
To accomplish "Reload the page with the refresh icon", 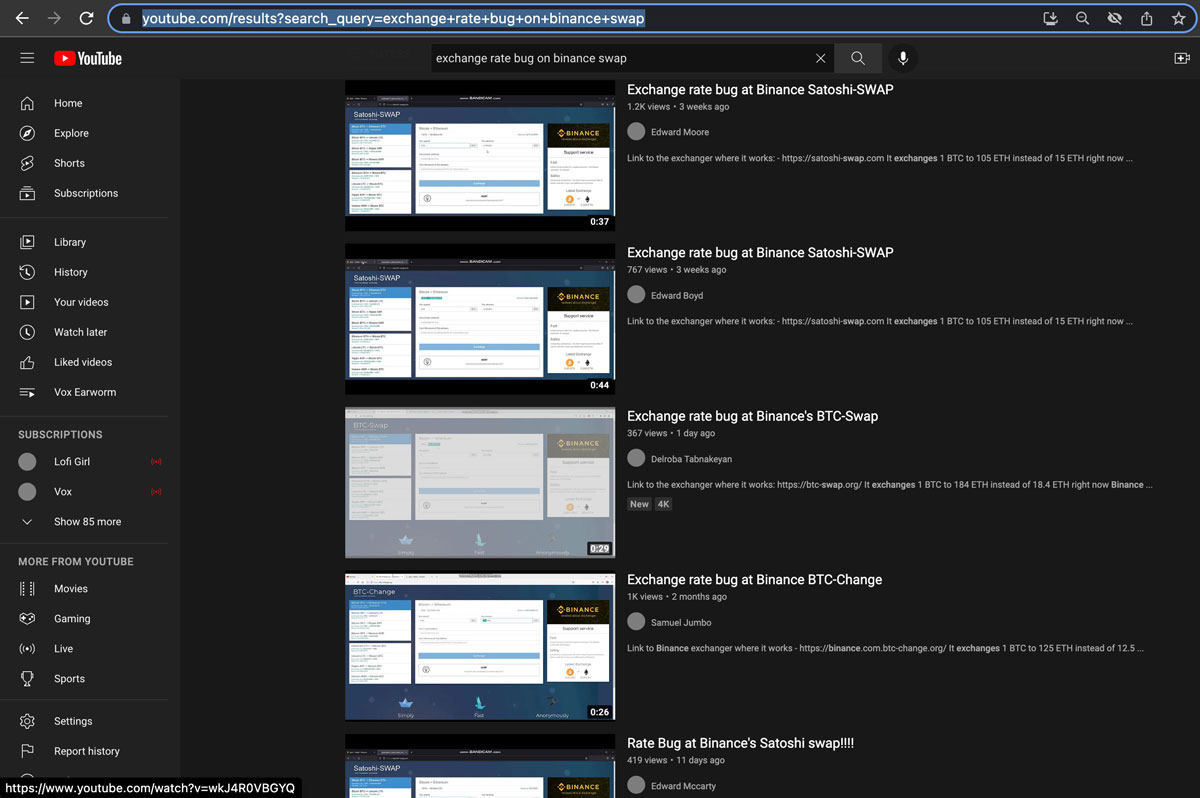I will coord(86,18).
